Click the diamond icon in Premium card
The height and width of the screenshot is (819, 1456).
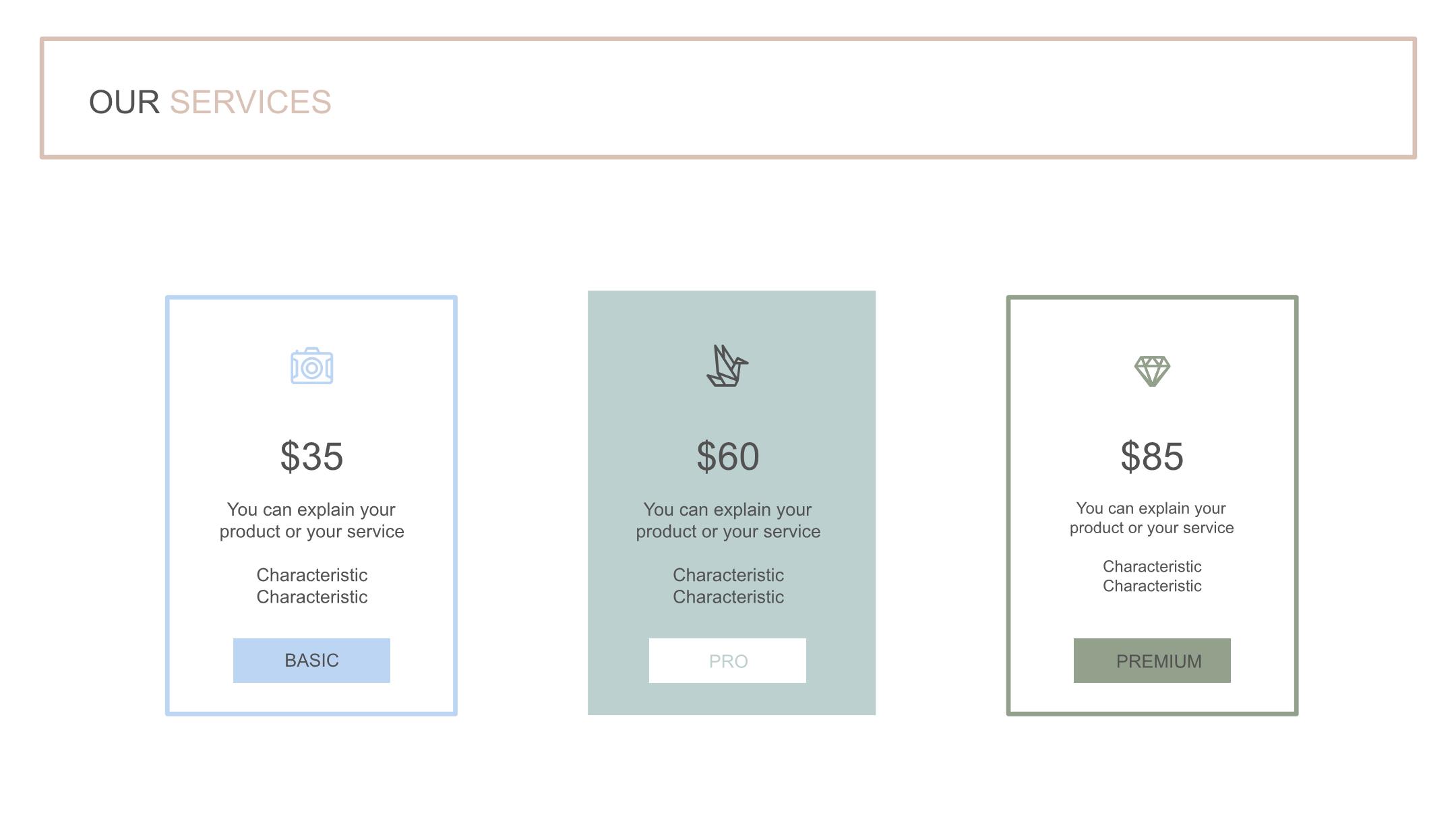(x=1152, y=371)
